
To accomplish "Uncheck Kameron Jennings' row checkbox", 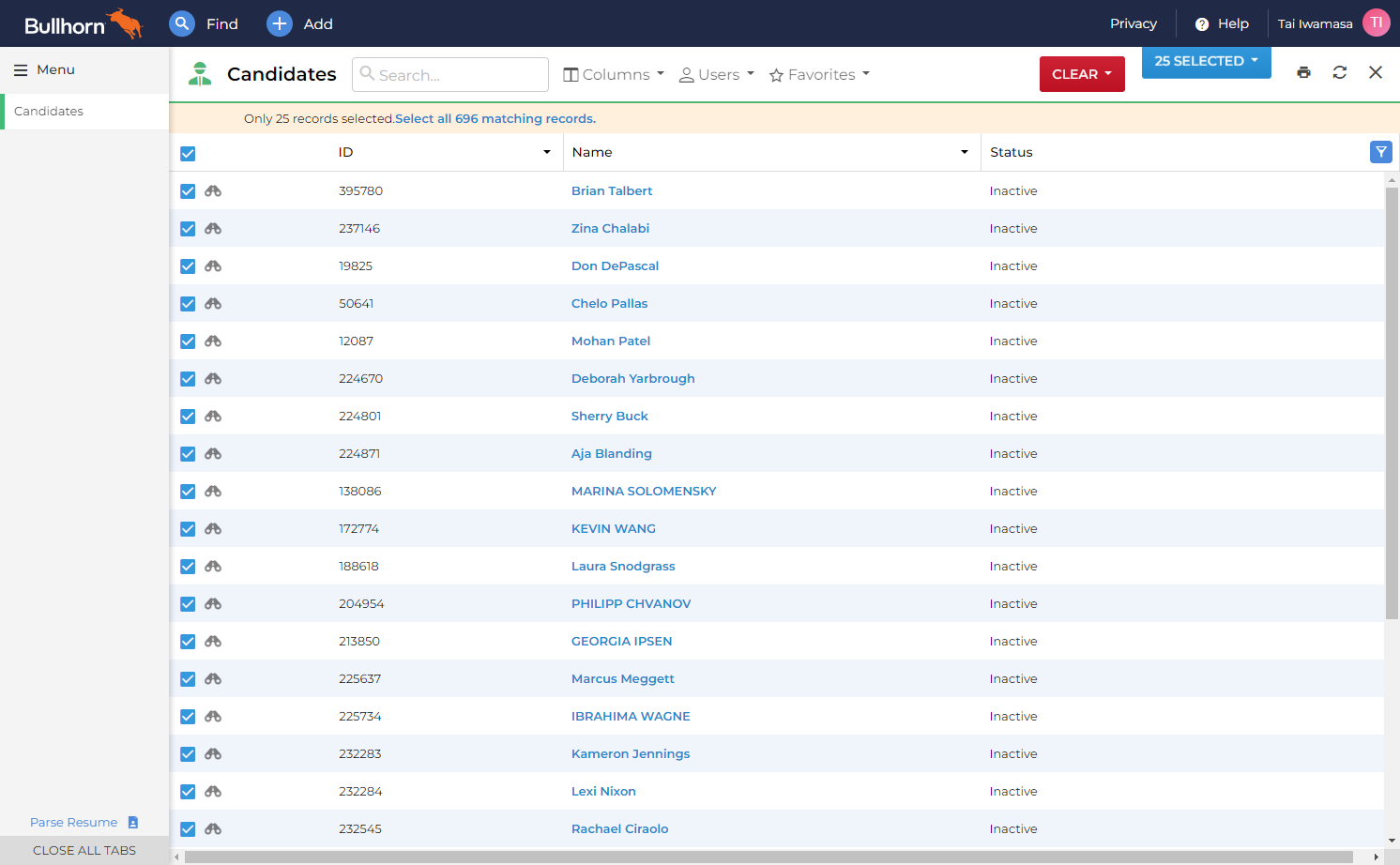I will click(x=188, y=754).
